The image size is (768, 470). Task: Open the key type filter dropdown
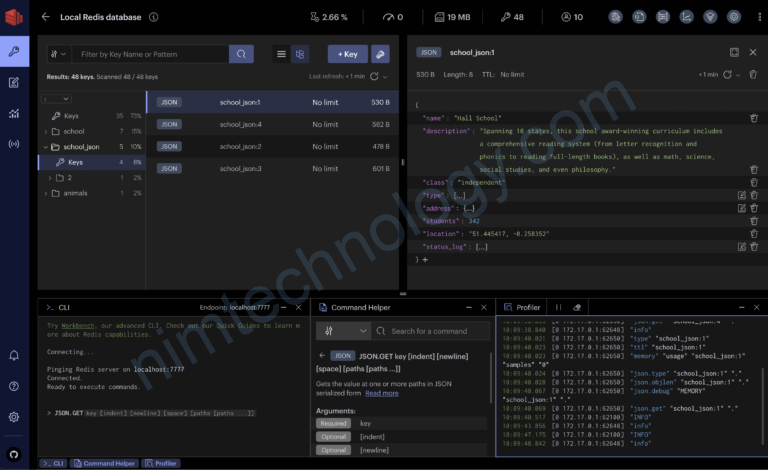click(x=59, y=54)
